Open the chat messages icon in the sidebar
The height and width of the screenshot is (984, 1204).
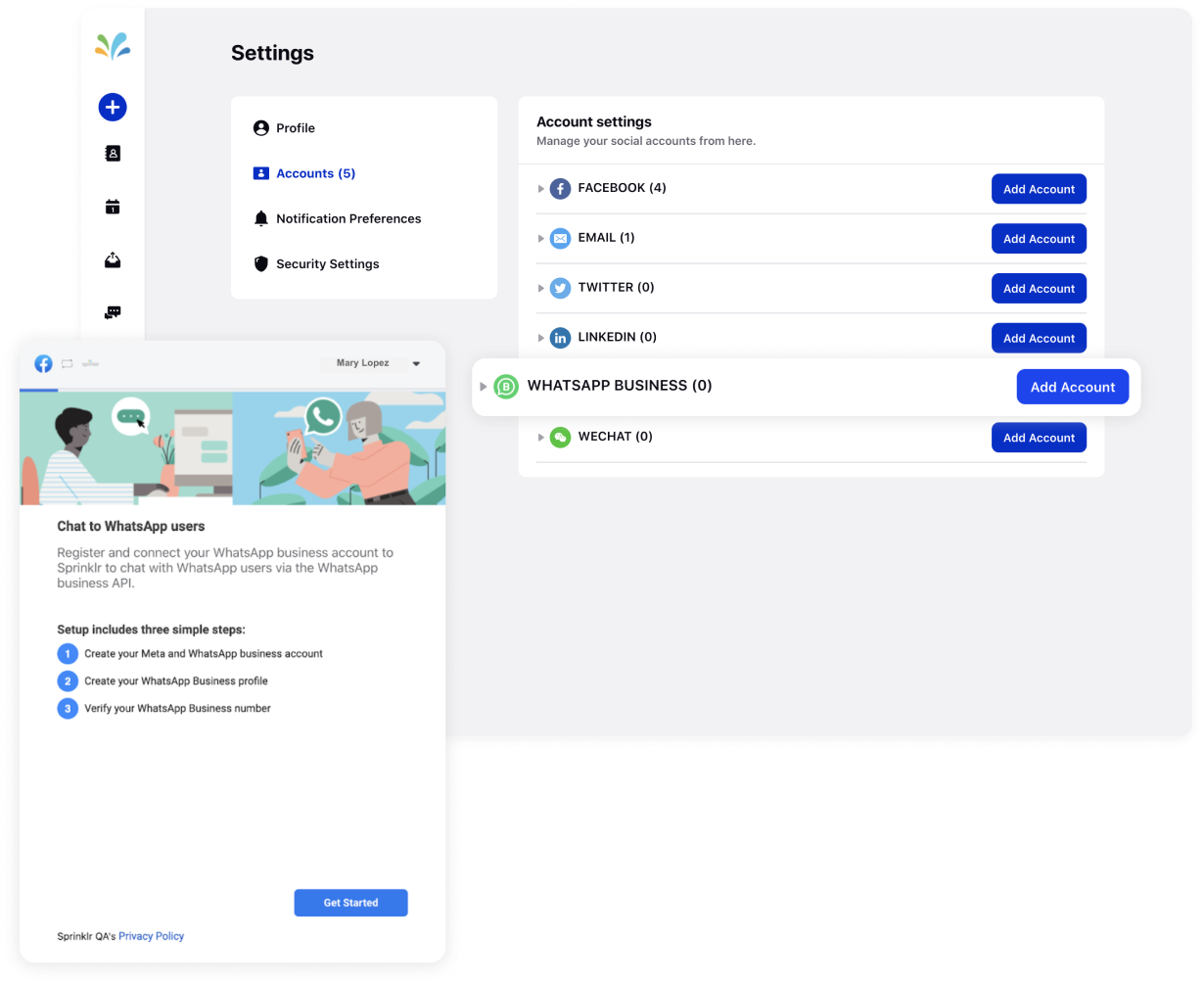pyautogui.click(x=113, y=311)
